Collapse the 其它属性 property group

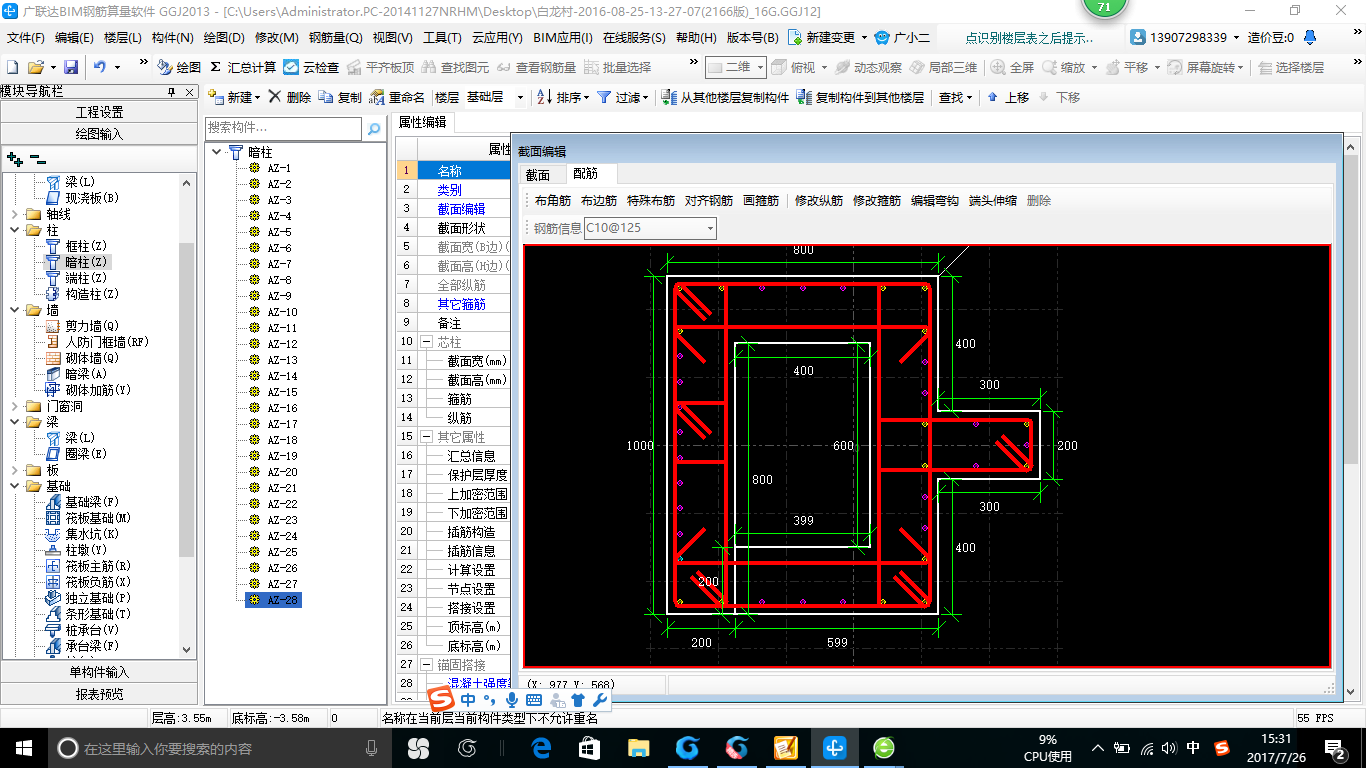pos(427,437)
